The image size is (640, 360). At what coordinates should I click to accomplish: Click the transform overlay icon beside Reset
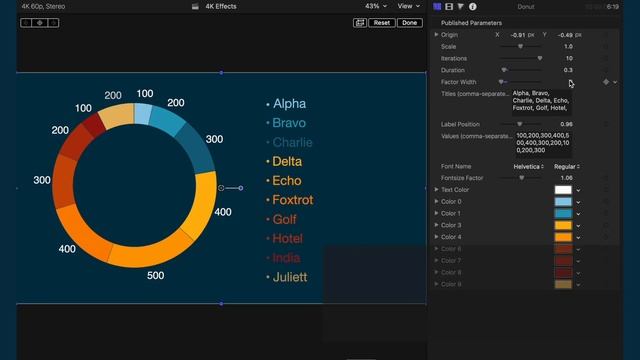[360, 23]
